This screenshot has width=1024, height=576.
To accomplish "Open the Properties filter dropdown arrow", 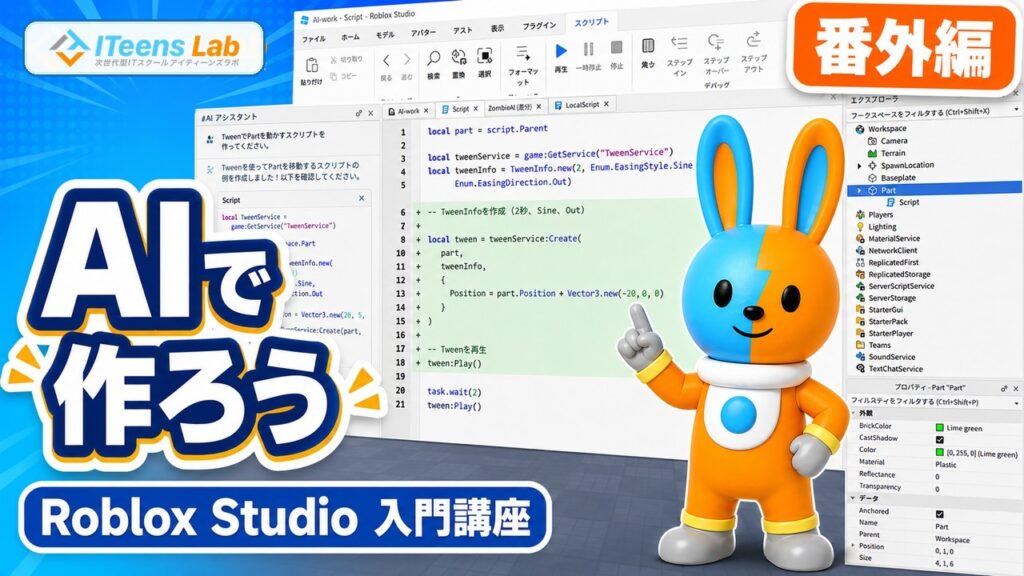I will pyautogui.click(x=1017, y=404).
